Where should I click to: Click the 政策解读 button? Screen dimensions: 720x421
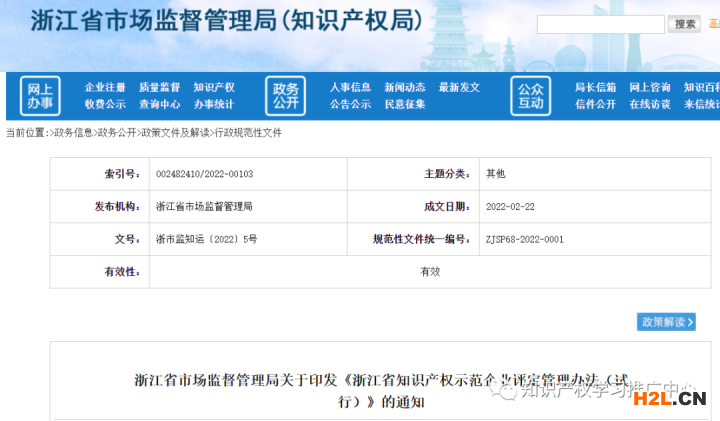click(665, 322)
